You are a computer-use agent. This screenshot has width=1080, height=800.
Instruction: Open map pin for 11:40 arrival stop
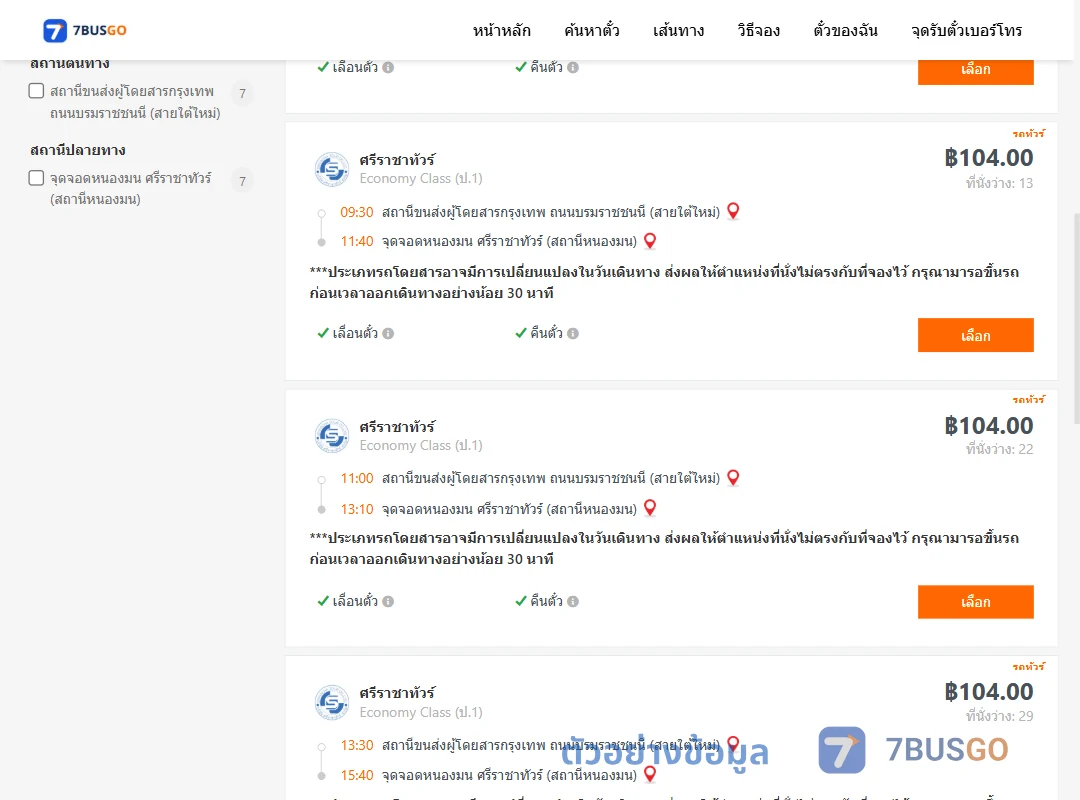click(650, 240)
